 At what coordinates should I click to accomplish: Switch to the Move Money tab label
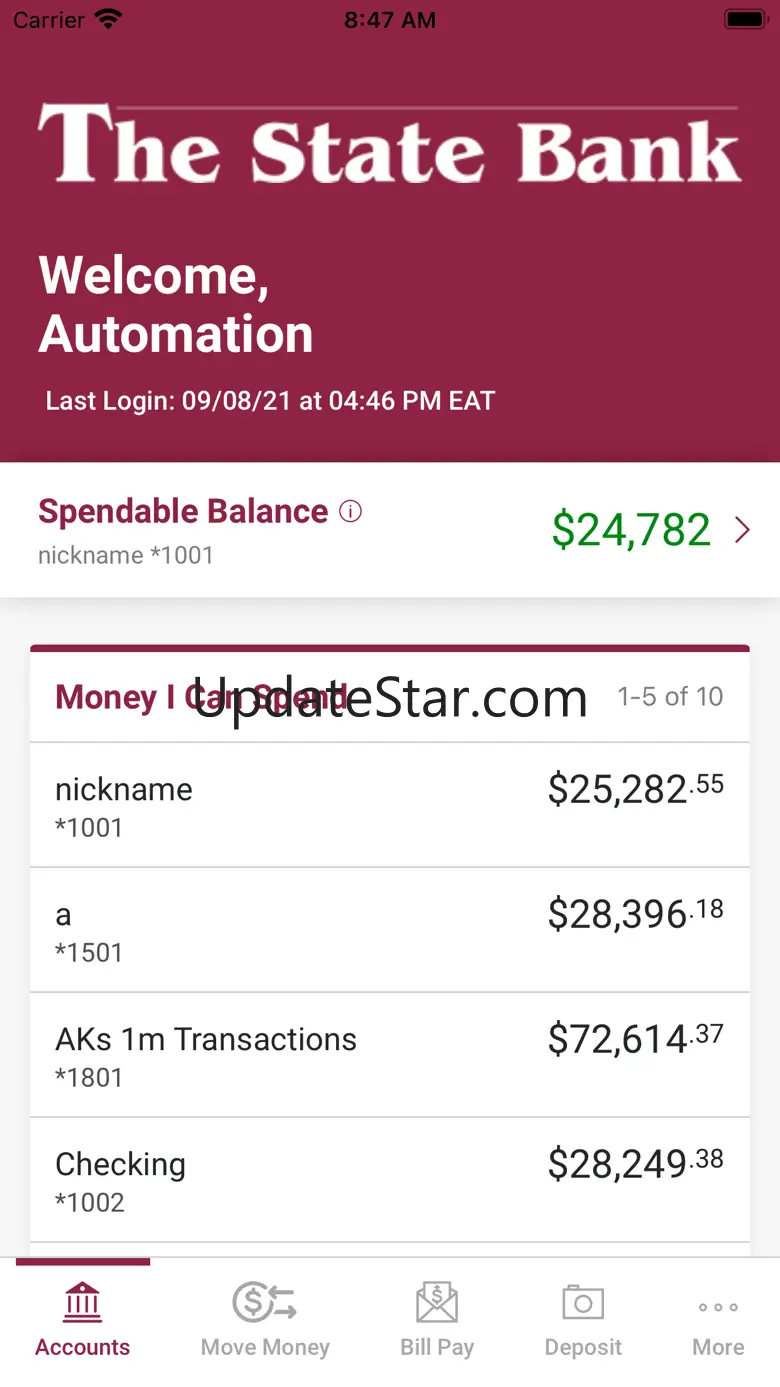click(265, 1347)
